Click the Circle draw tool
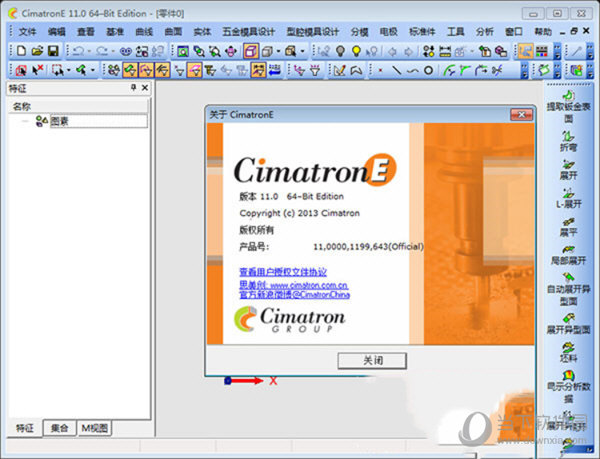Image resolution: width=600 pixels, height=459 pixels. (x=429, y=70)
